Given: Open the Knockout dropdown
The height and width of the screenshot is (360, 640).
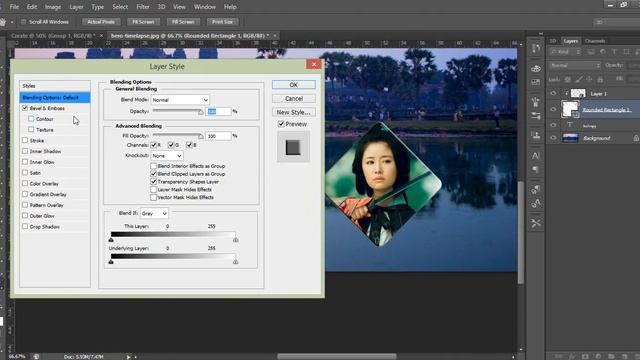Looking at the screenshot, I should point(167,156).
